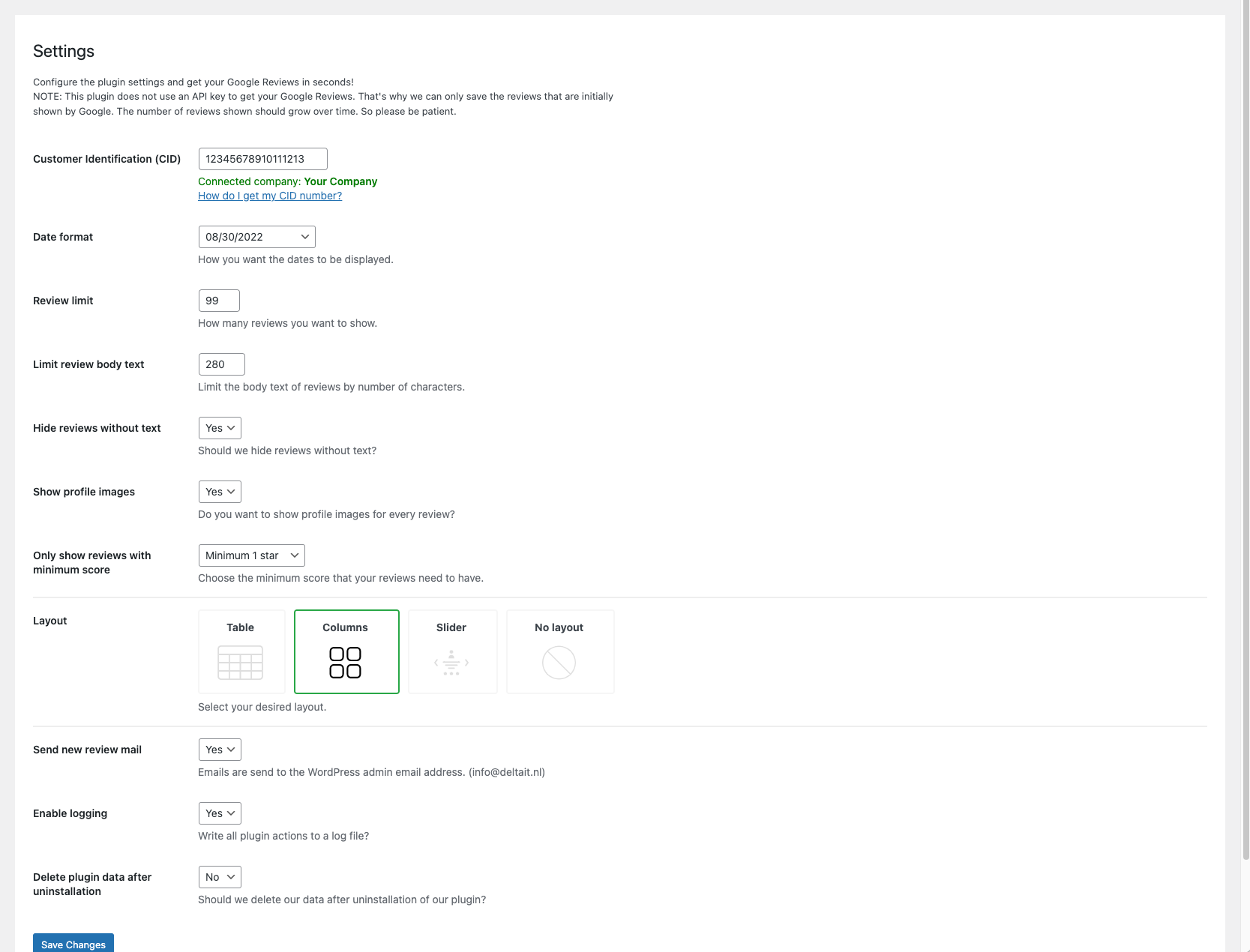Focus the Review limit number field
The image size is (1250, 952).
219,301
